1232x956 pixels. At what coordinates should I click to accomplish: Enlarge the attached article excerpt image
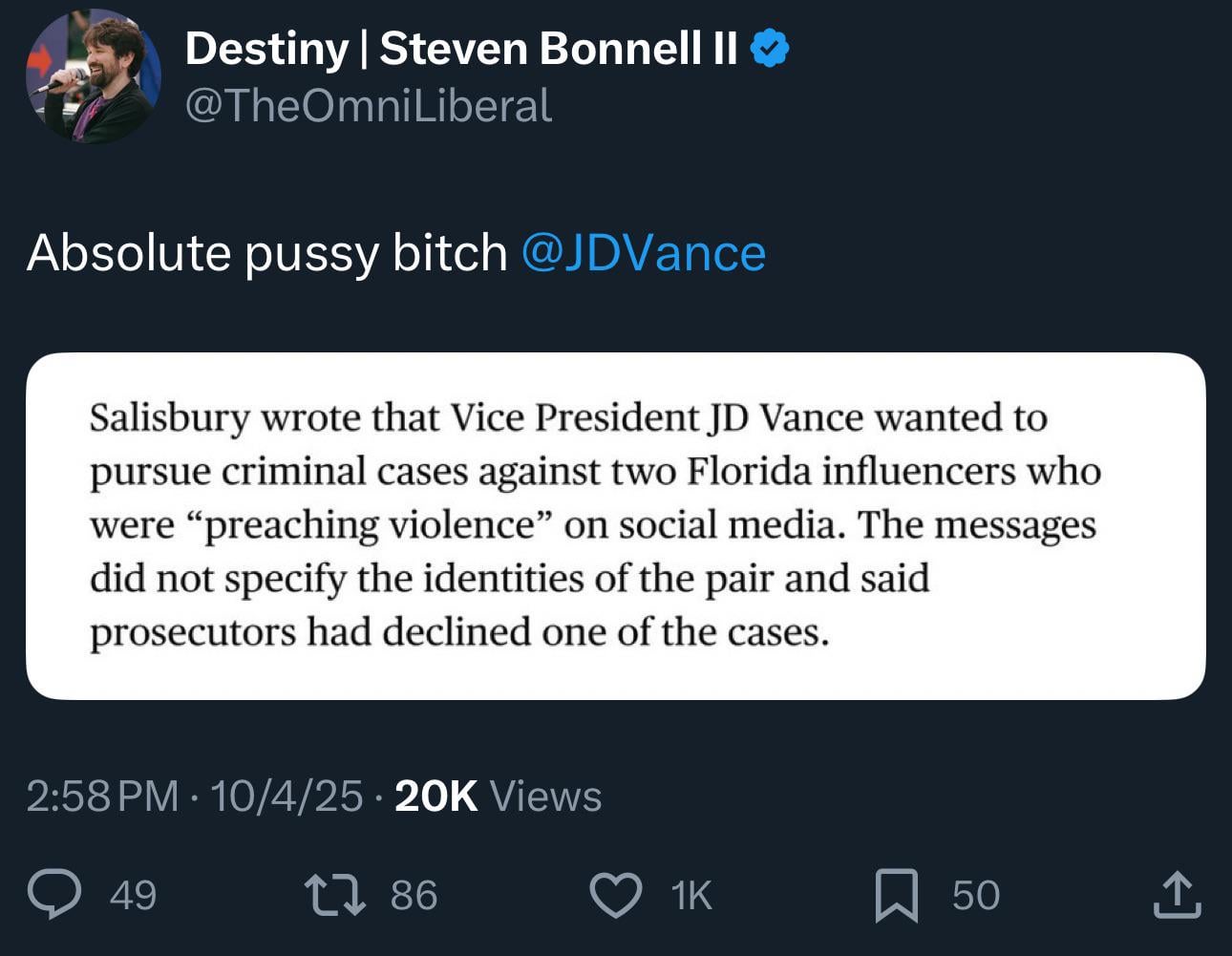(x=615, y=525)
